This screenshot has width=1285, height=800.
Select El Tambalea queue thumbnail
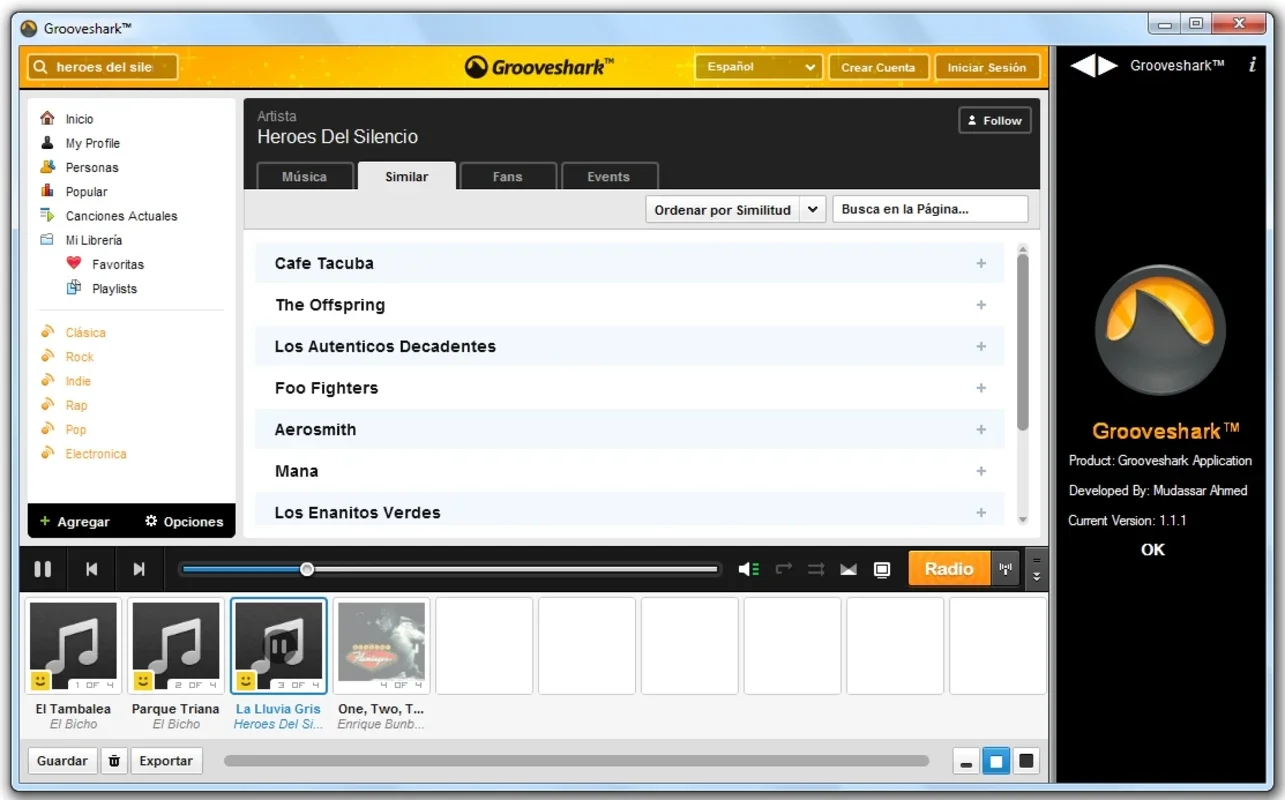click(73, 646)
